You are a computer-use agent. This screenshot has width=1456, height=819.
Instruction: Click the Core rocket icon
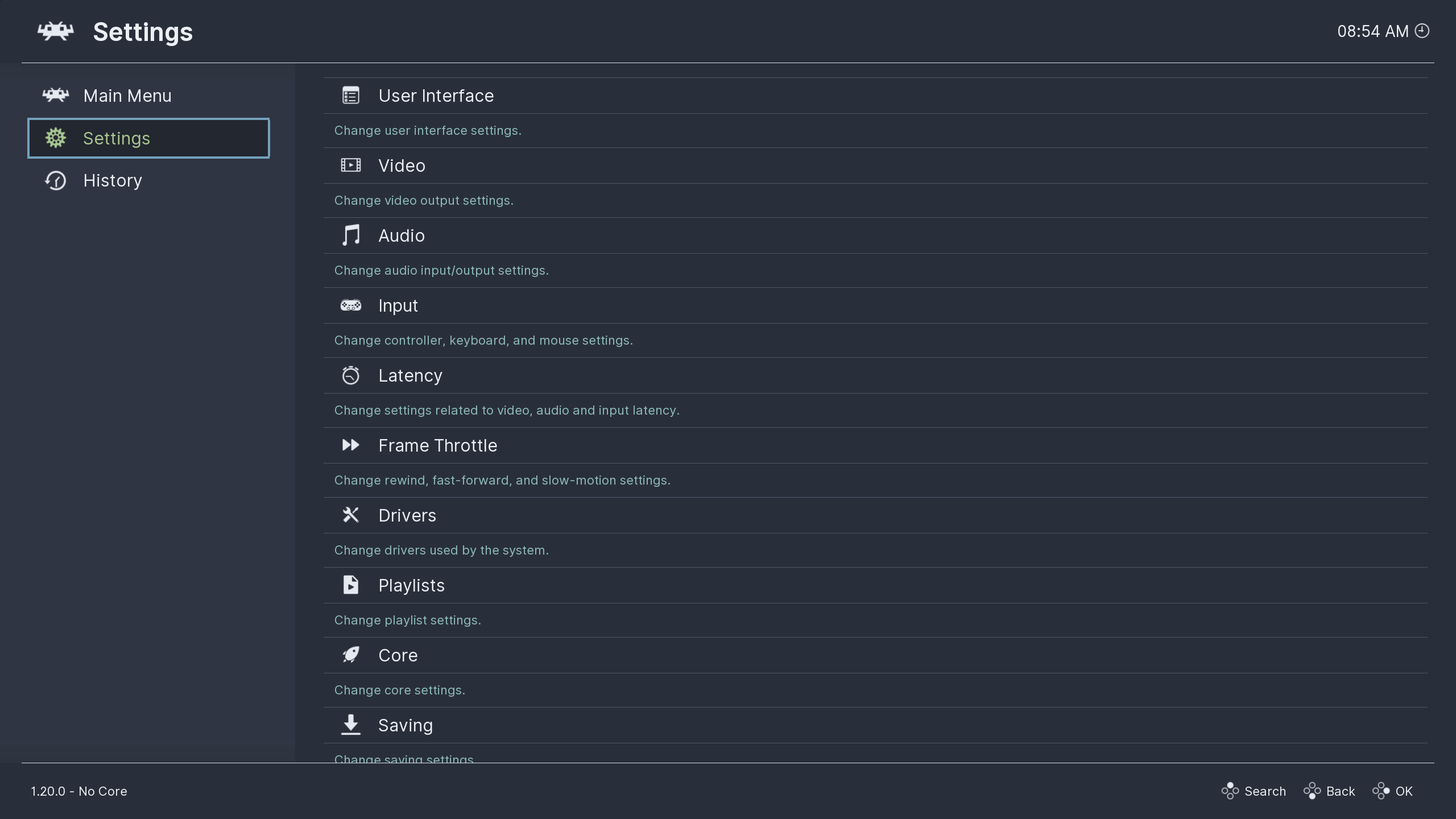pyautogui.click(x=351, y=655)
